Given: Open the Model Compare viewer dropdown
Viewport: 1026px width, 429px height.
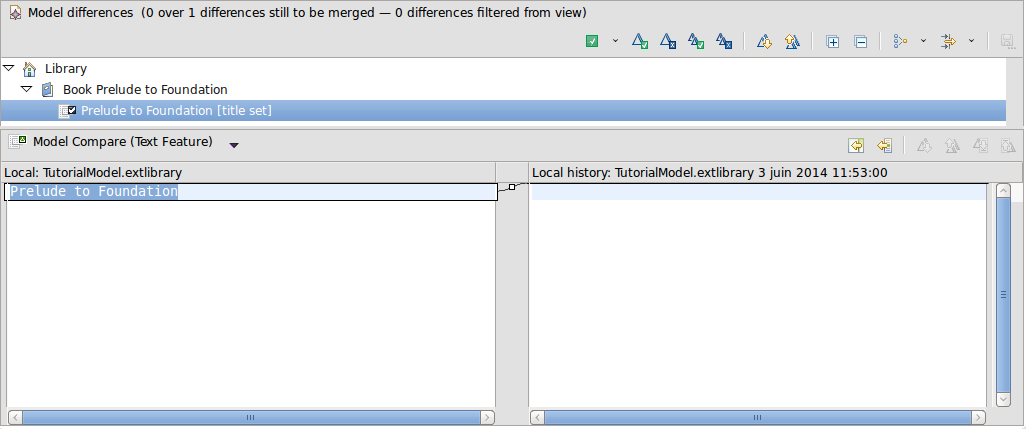Looking at the screenshot, I should tap(234, 145).
